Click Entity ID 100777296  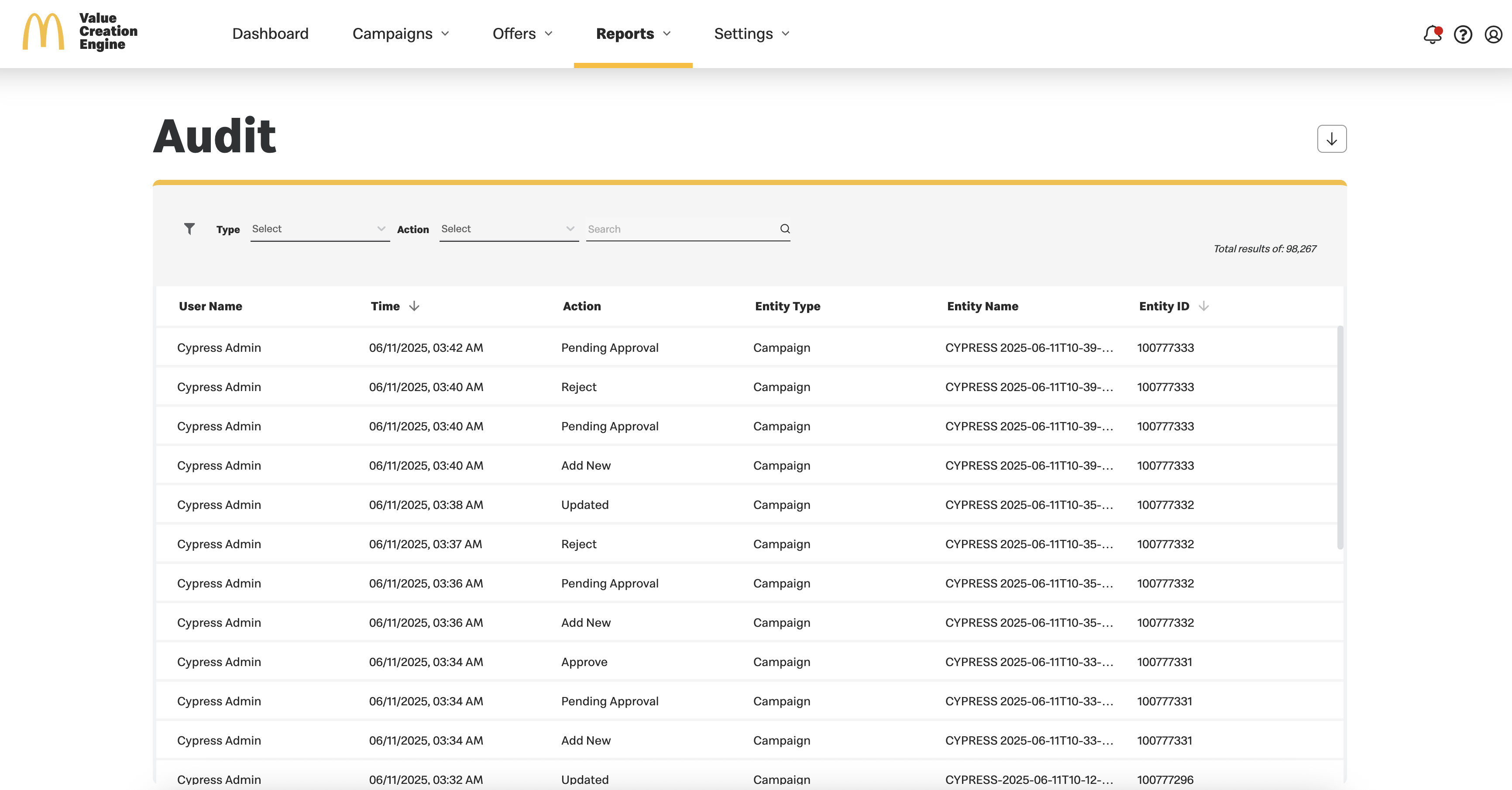[x=1165, y=780]
